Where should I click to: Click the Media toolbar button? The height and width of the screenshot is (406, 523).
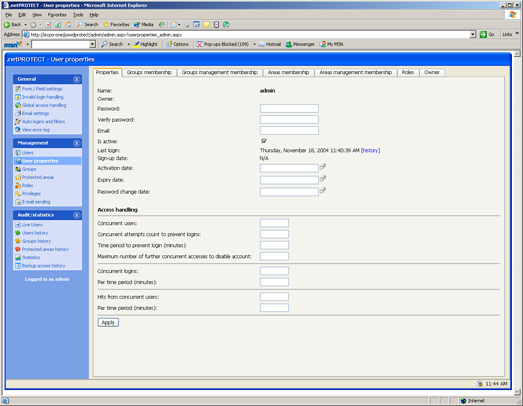click(x=144, y=25)
